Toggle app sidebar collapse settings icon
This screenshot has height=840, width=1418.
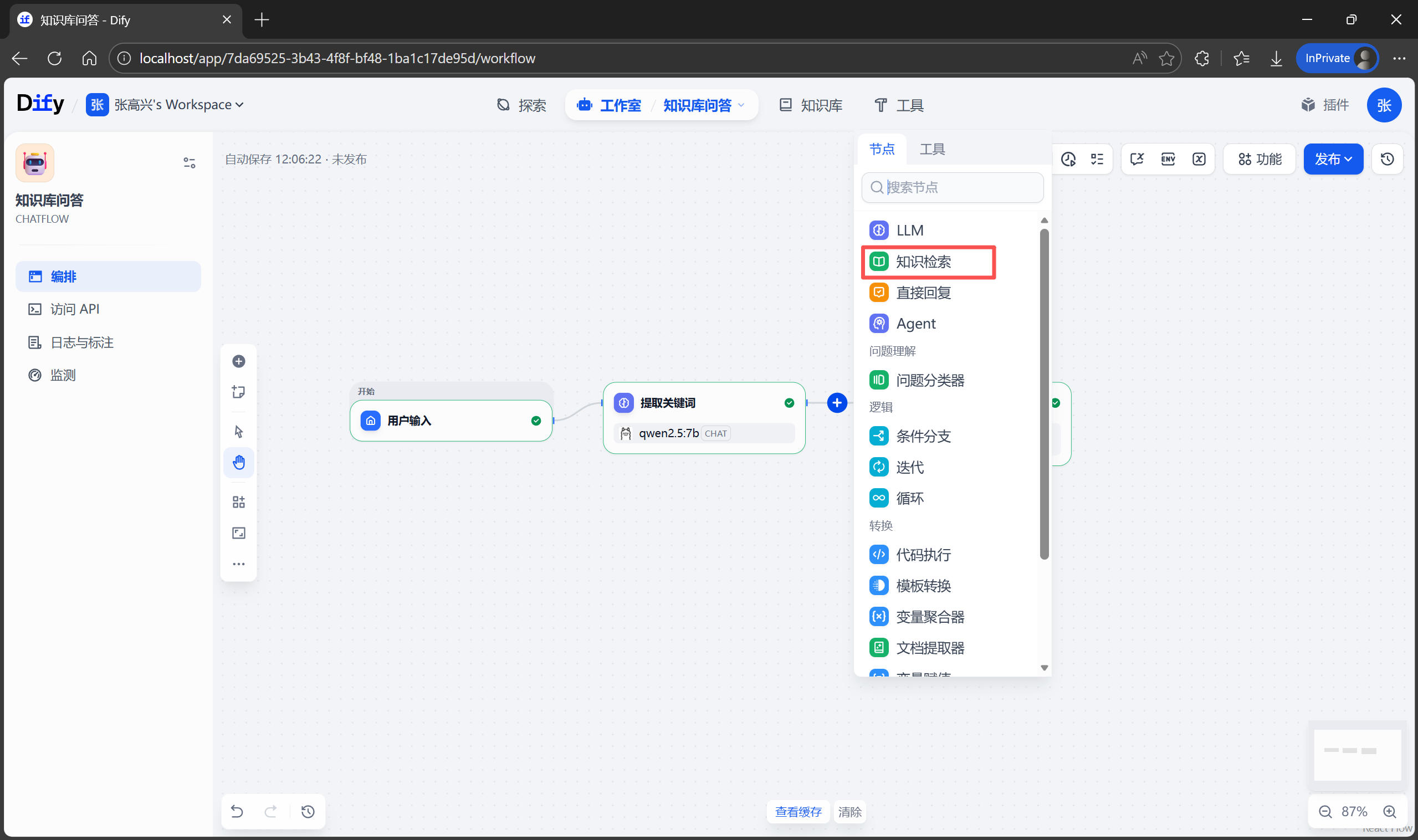tap(189, 163)
